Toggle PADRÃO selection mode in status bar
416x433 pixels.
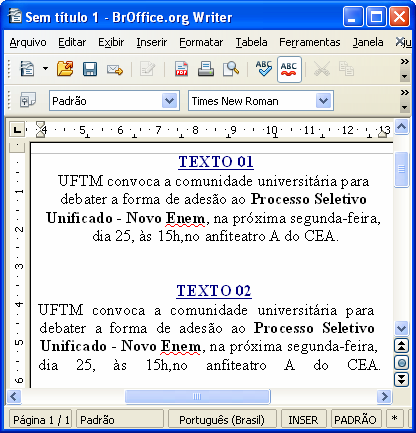click(356, 420)
